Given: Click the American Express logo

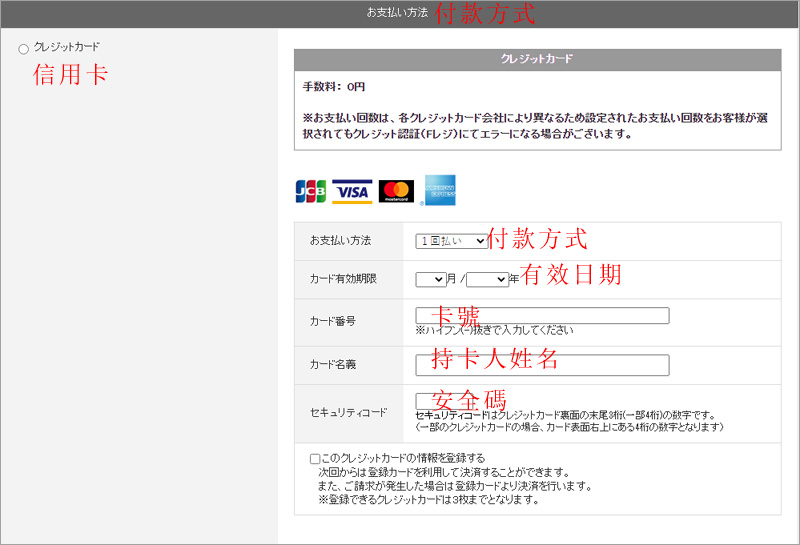Looking at the screenshot, I should click(440, 190).
